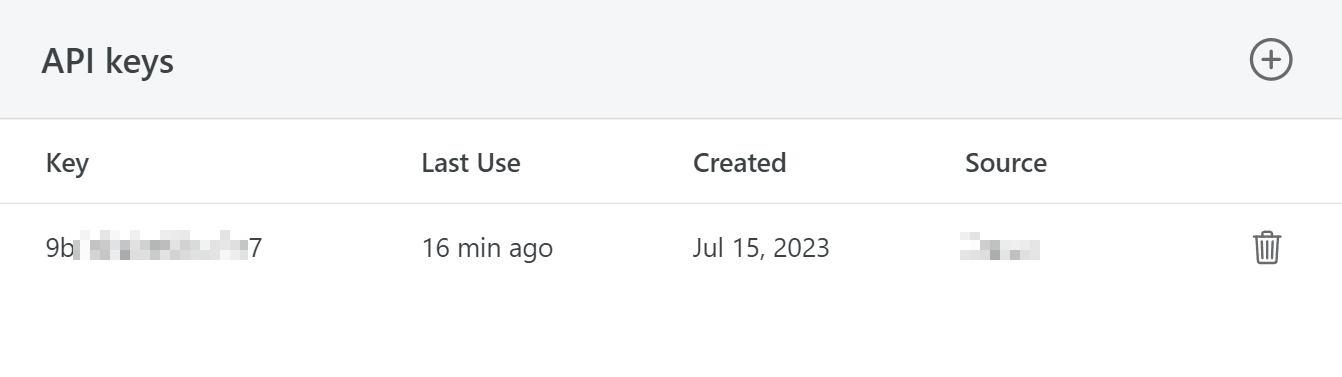Viewport: 1342px width, 377px height.
Task: Click the gray API keys header bar
Action: tap(671, 59)
